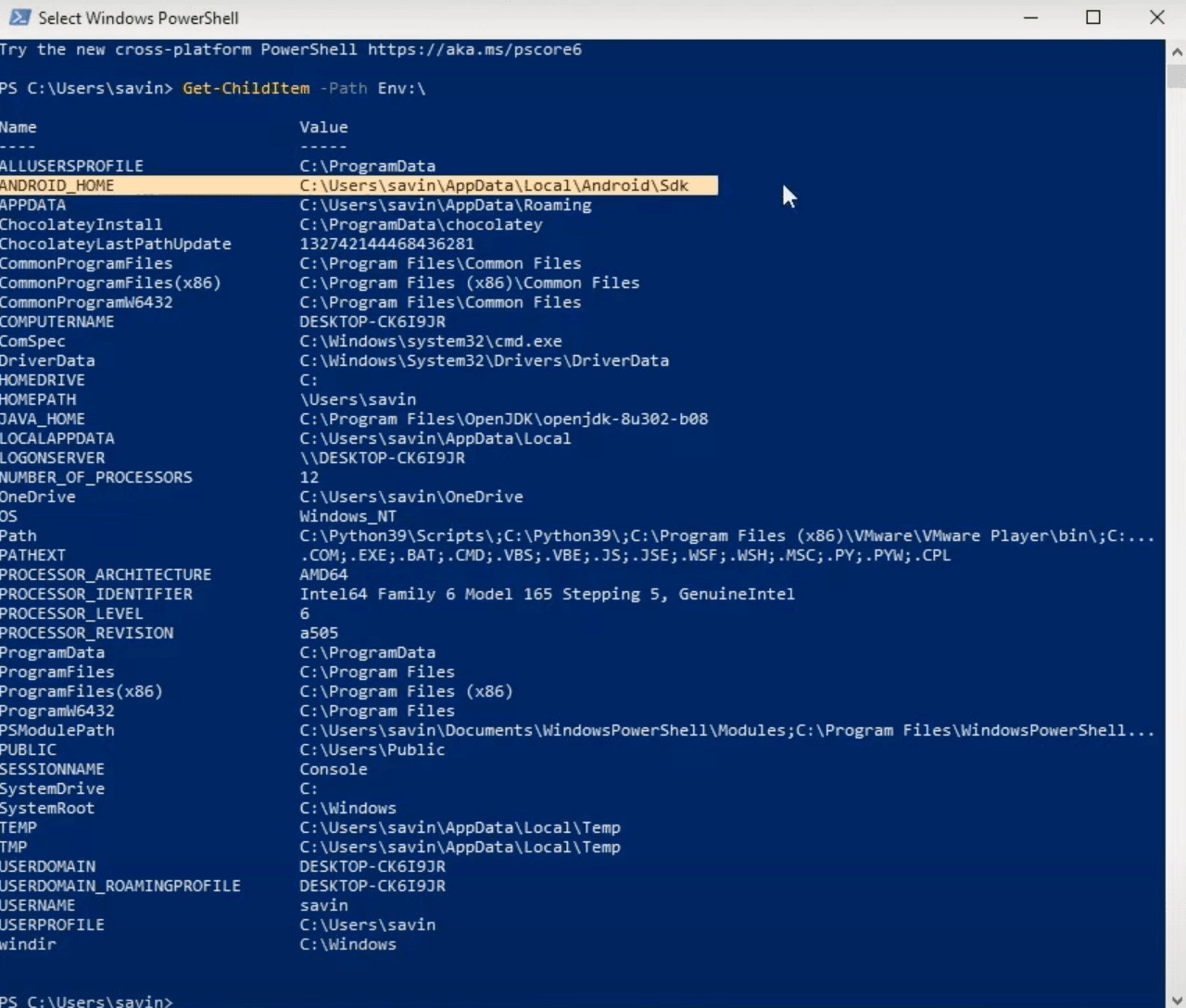The height and width of the screenshot is (1008, 1186).
Task: Click the NUMBER_OF_PROCESSORS value 12
Action: point(309,477)
